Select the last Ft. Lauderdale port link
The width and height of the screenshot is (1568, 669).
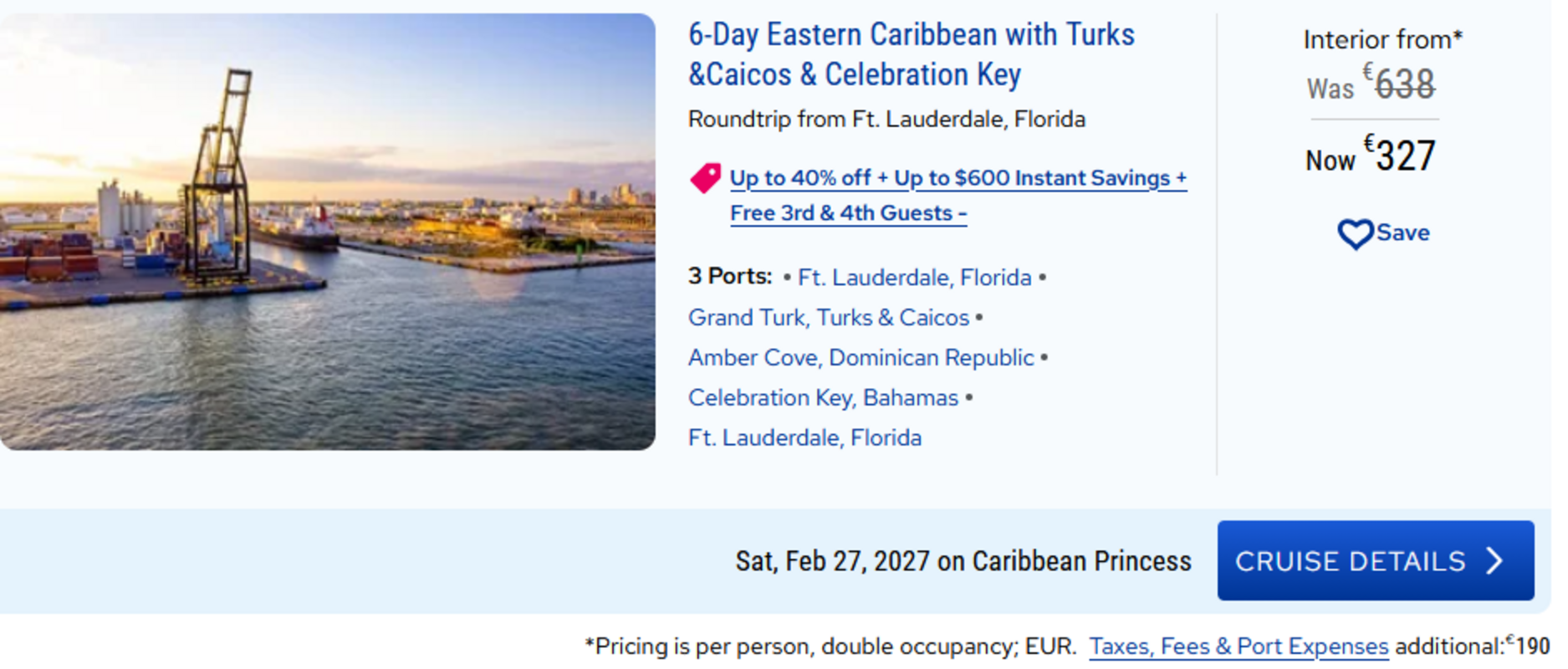coord(804,438)
